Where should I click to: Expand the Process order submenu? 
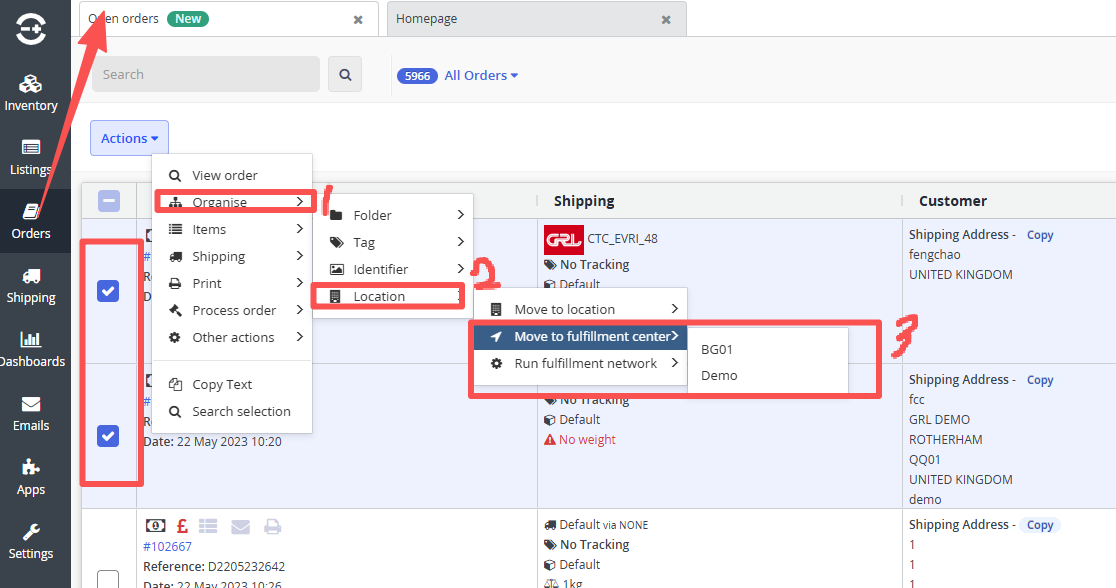tap(233, 310)
